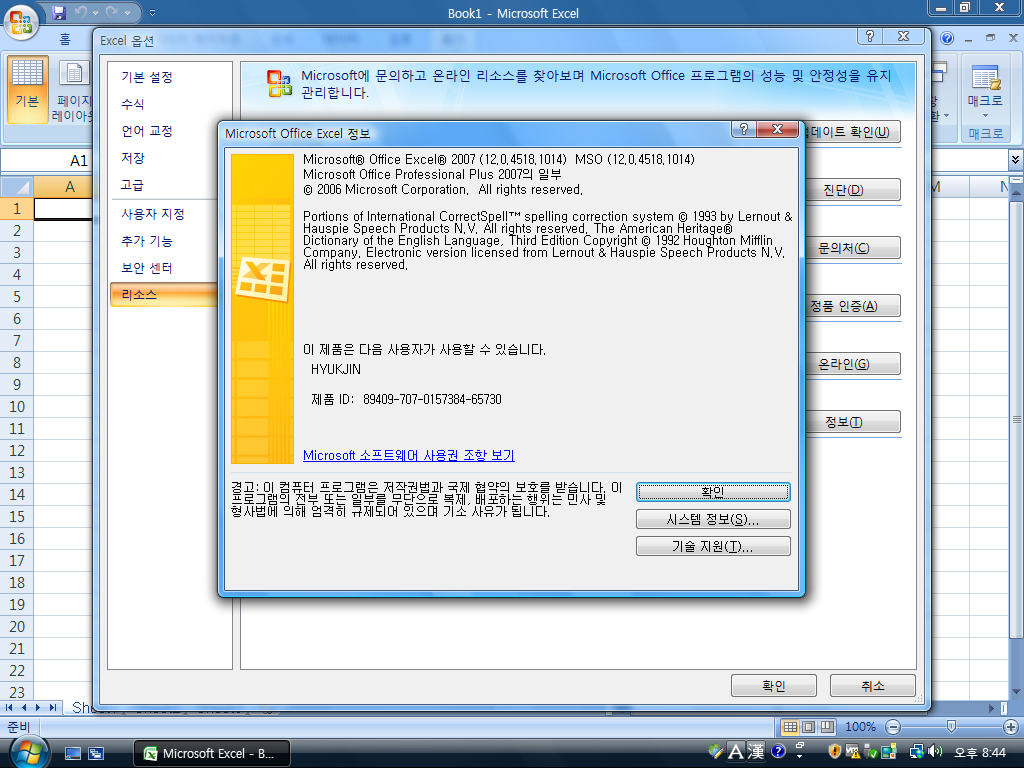The image size is (1024, 768).
Task: Click the IME 漢 Hanja conversion icon
Action: pyautogui.click(x=756, y=752)
